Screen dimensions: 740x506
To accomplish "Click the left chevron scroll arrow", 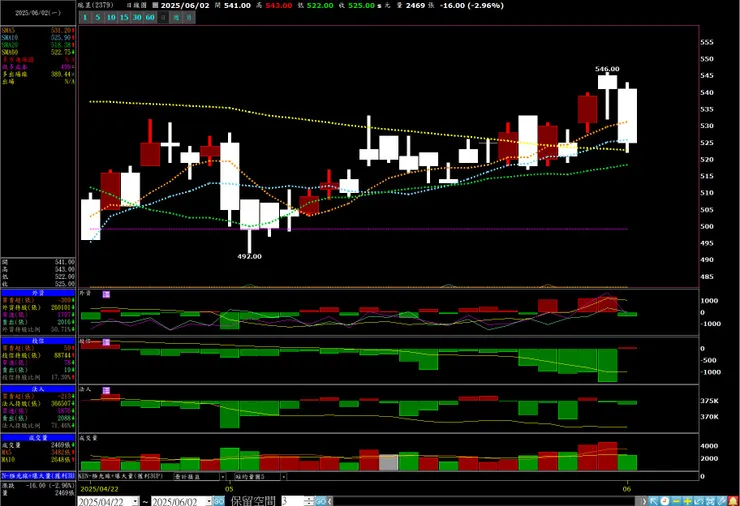I will 329,501.
